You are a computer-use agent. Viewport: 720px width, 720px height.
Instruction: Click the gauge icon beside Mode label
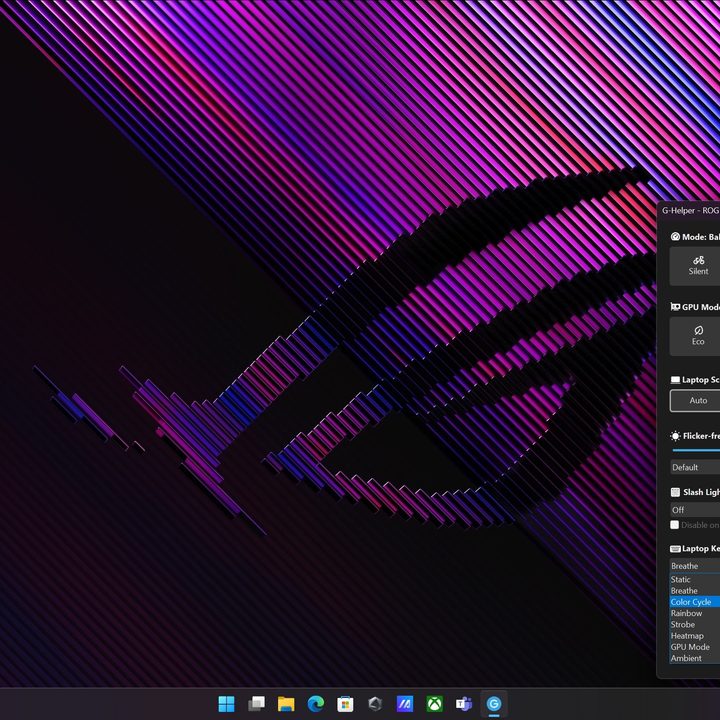coord(675,236)
